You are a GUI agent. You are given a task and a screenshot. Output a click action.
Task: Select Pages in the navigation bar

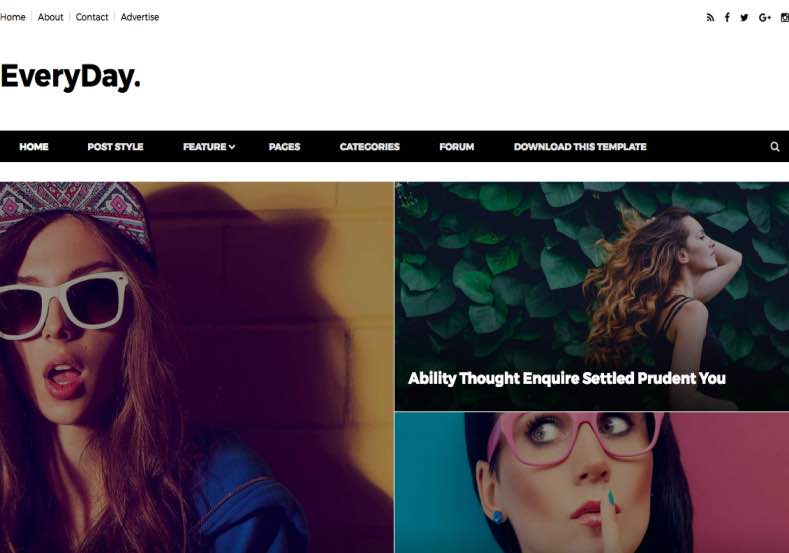(x=284, y=146)
